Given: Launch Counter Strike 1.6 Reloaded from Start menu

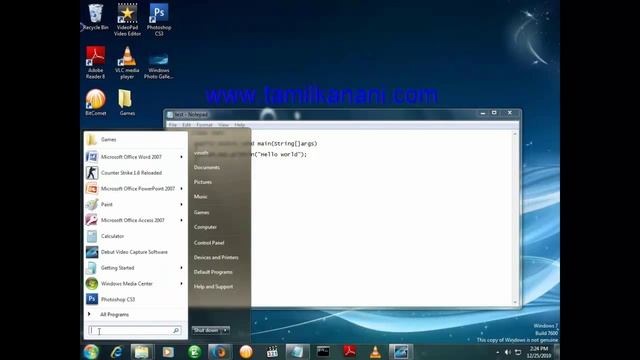Looking at the screenshot, I should pos(136,173).
